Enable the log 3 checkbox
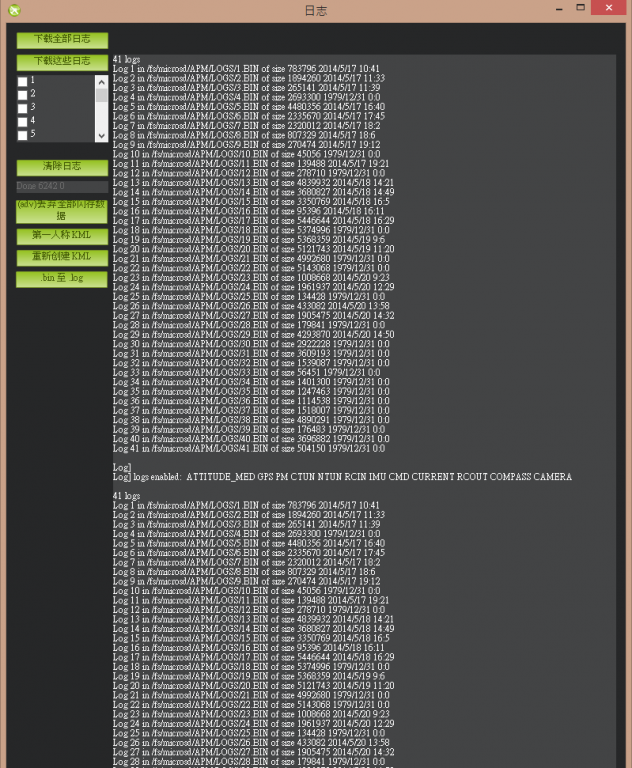The width and height of the screenshot is (632, 768). (23, 108)
